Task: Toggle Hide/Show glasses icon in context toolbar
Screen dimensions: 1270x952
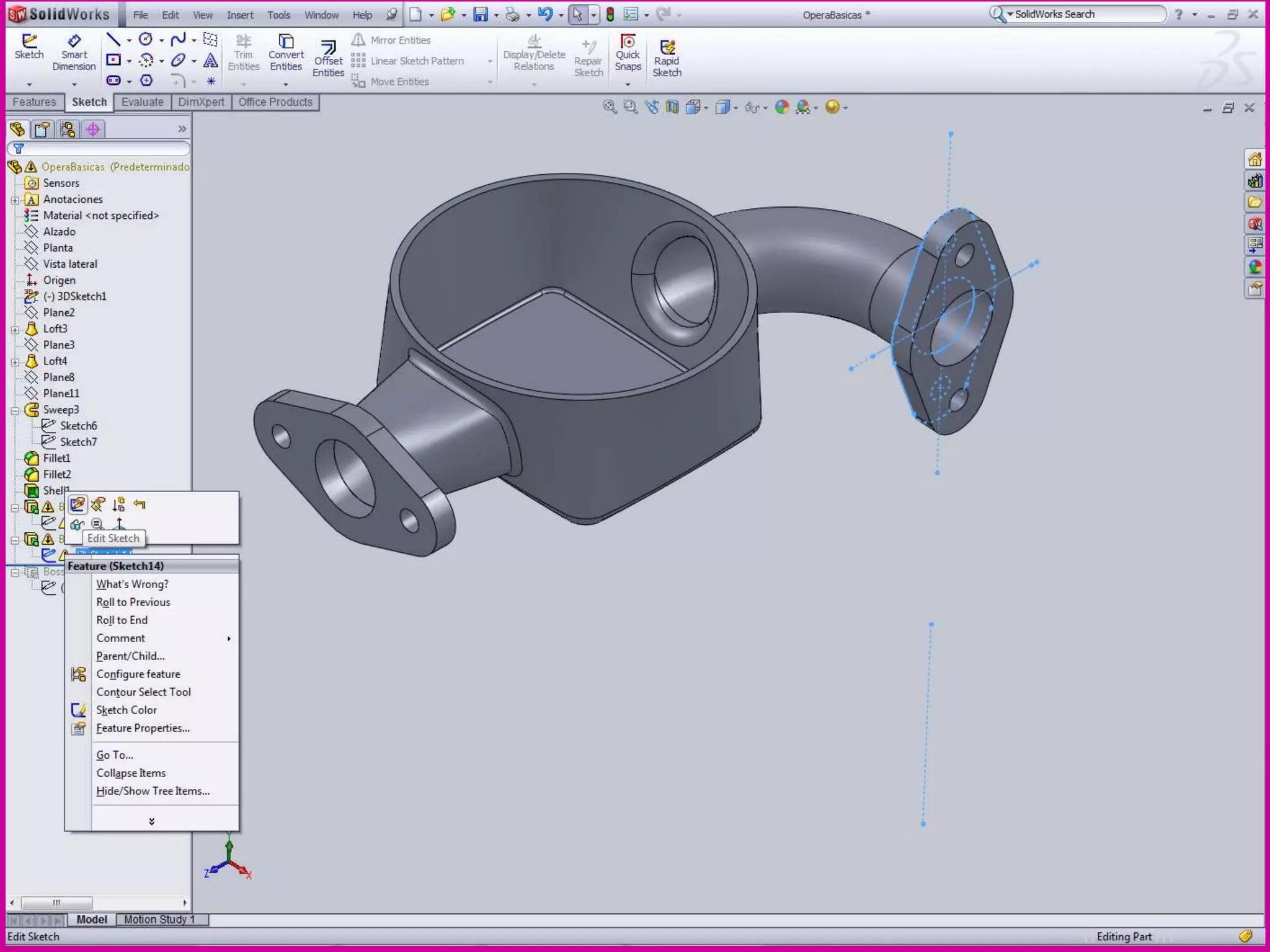Action: 77,524
